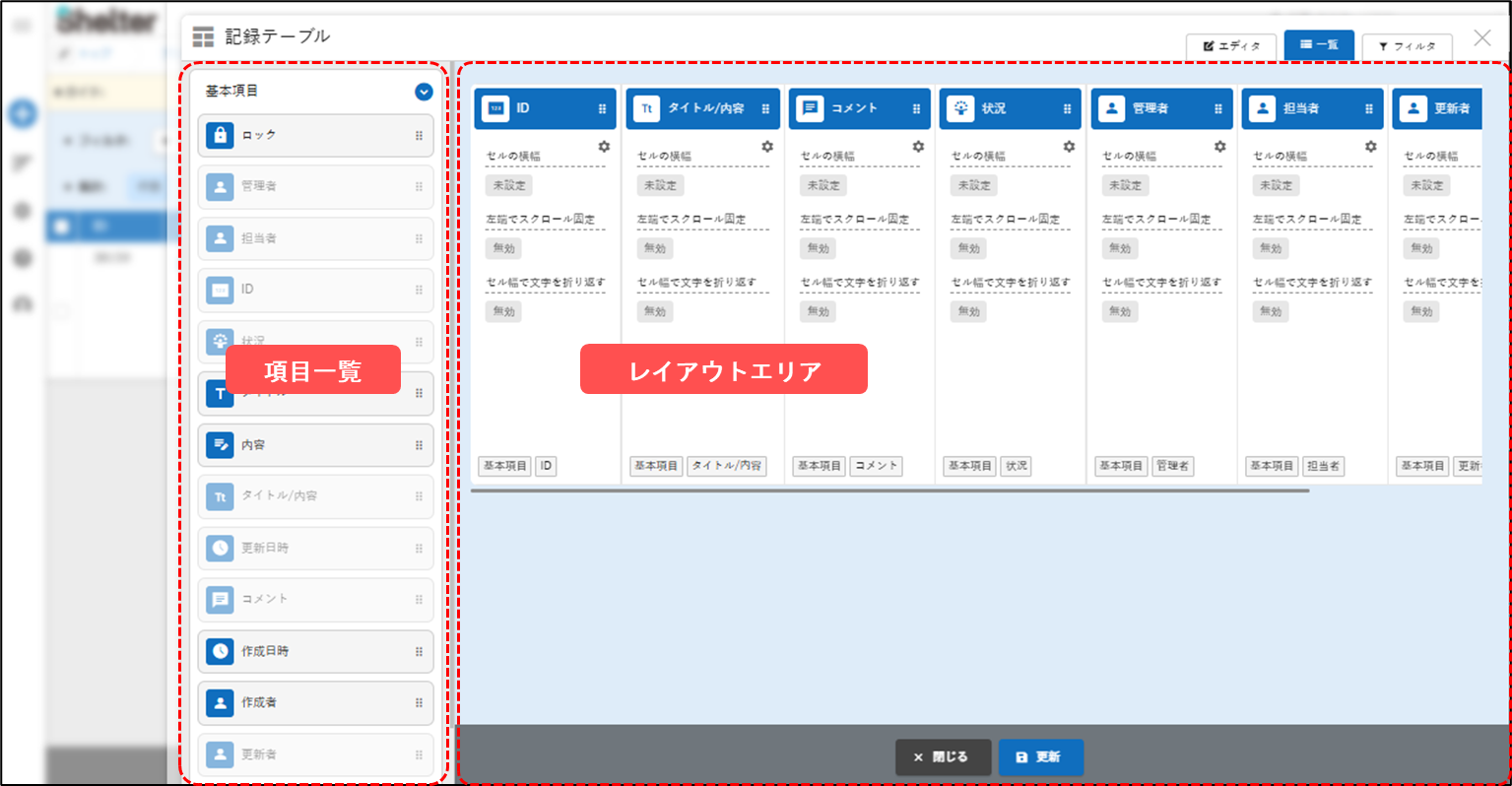This screenshot has width=1512, height=786.
Task: Open セルの横幅 未設定 setting in 状況 column
Action: 974,185
